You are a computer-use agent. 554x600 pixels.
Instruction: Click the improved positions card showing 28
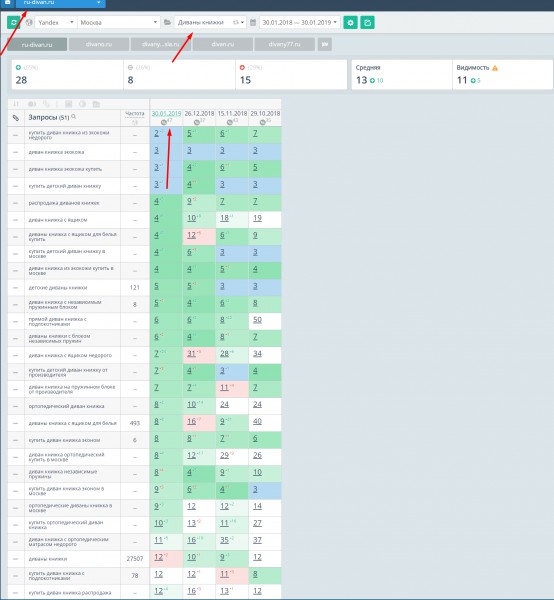click(67, 75)
